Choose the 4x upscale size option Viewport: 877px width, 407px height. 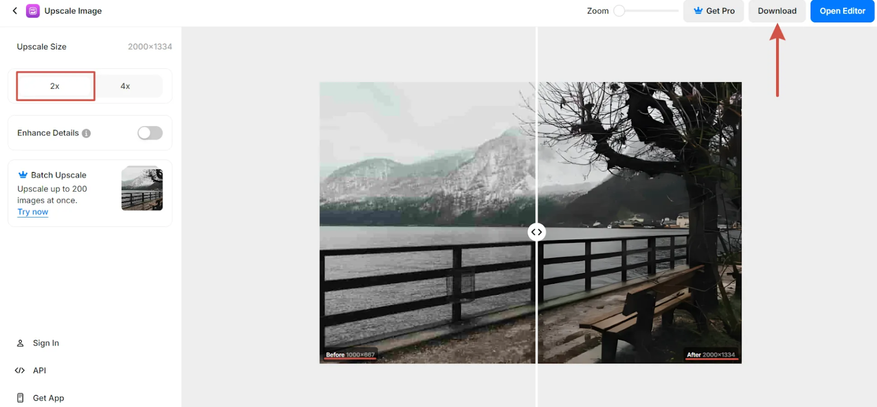[x=125, y=86]
